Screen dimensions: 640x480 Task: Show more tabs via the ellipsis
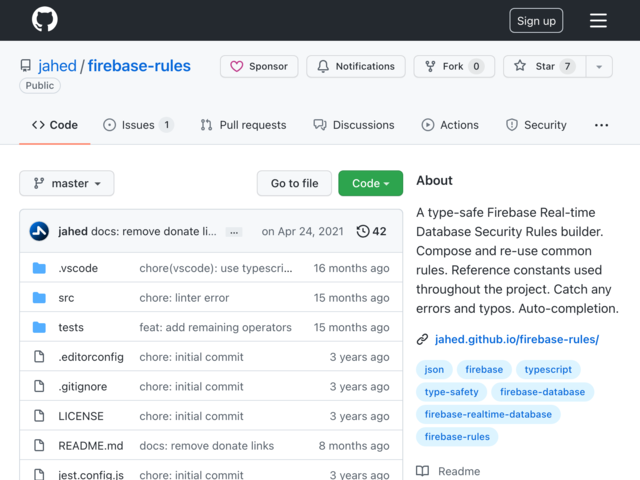tap(601, 125)
